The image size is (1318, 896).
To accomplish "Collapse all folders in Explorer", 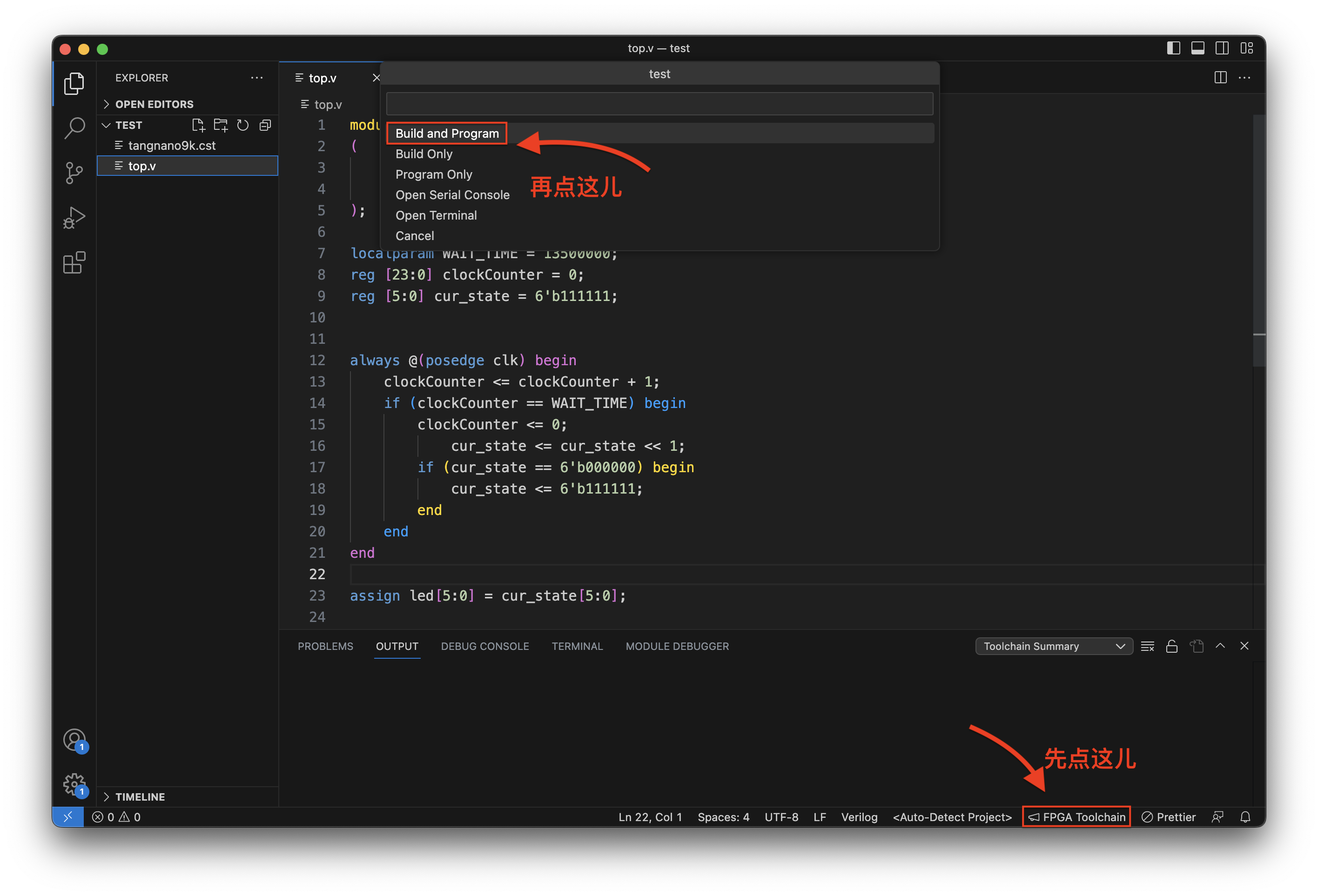I will [x=265, y=125].
